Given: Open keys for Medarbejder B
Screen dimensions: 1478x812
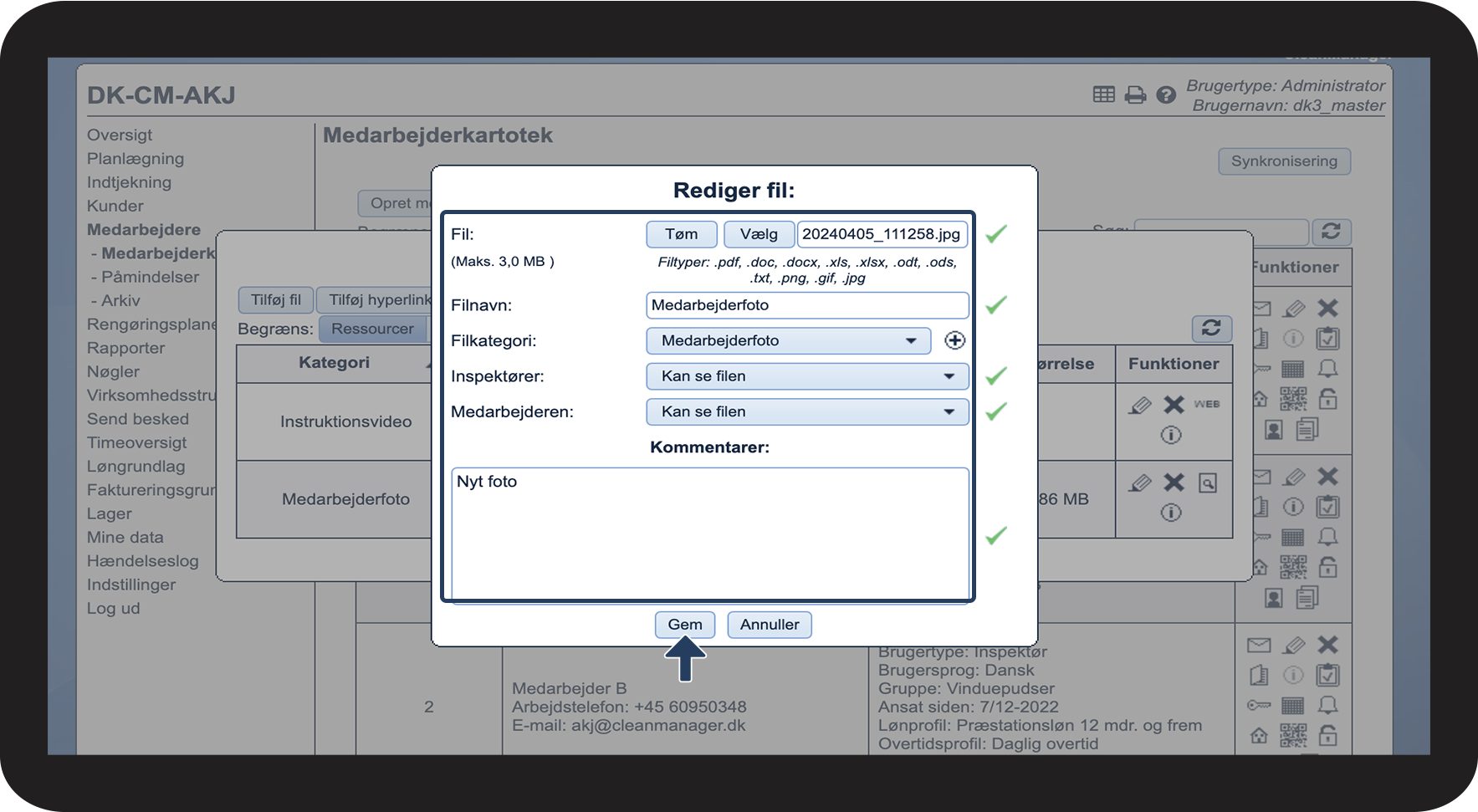Looking at the screenshot, I should [x=1259, y=705].
